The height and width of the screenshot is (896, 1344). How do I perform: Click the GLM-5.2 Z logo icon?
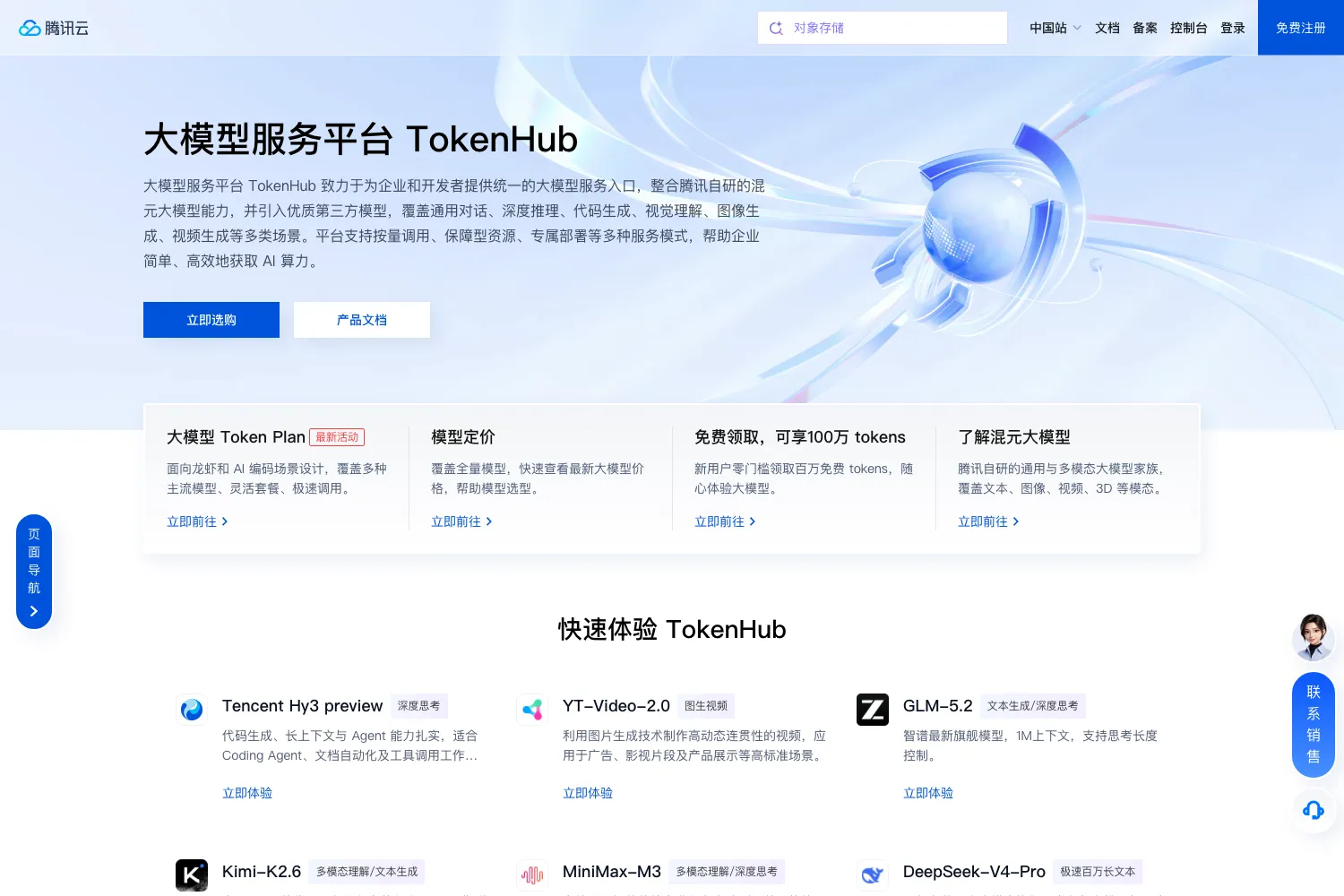(873, 710)
